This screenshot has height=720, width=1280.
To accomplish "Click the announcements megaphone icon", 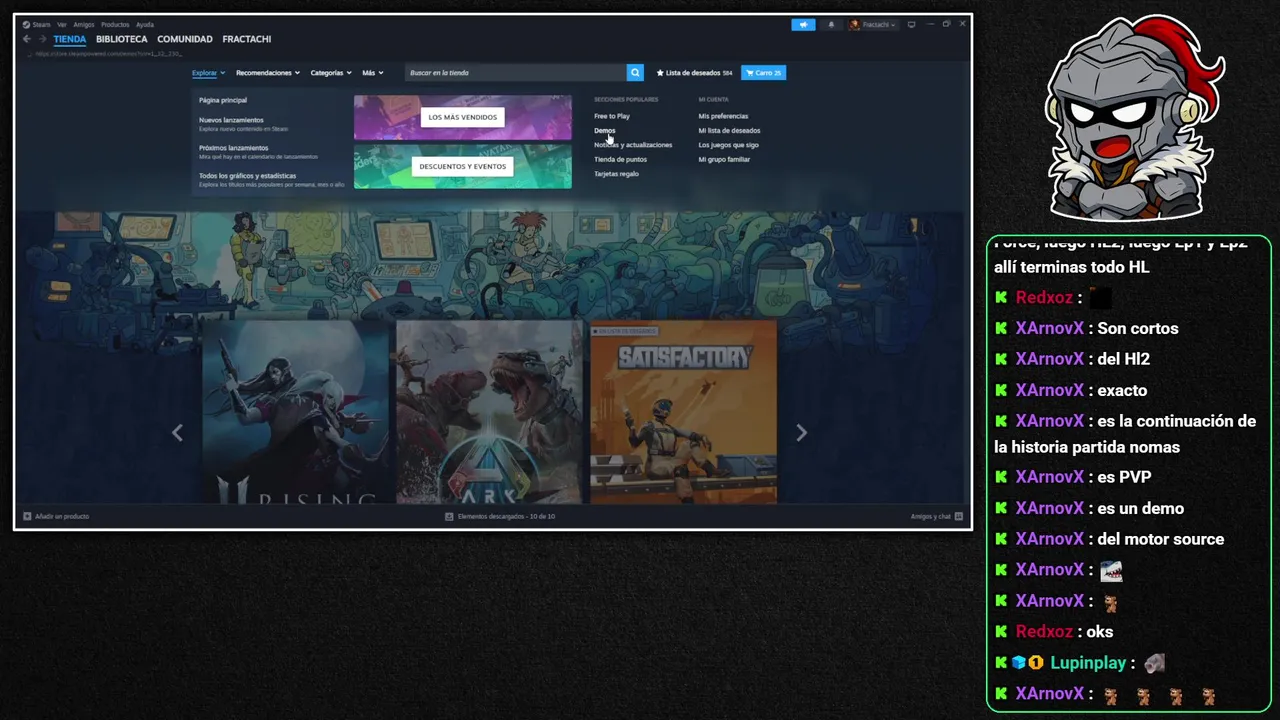I will [803, 25].
